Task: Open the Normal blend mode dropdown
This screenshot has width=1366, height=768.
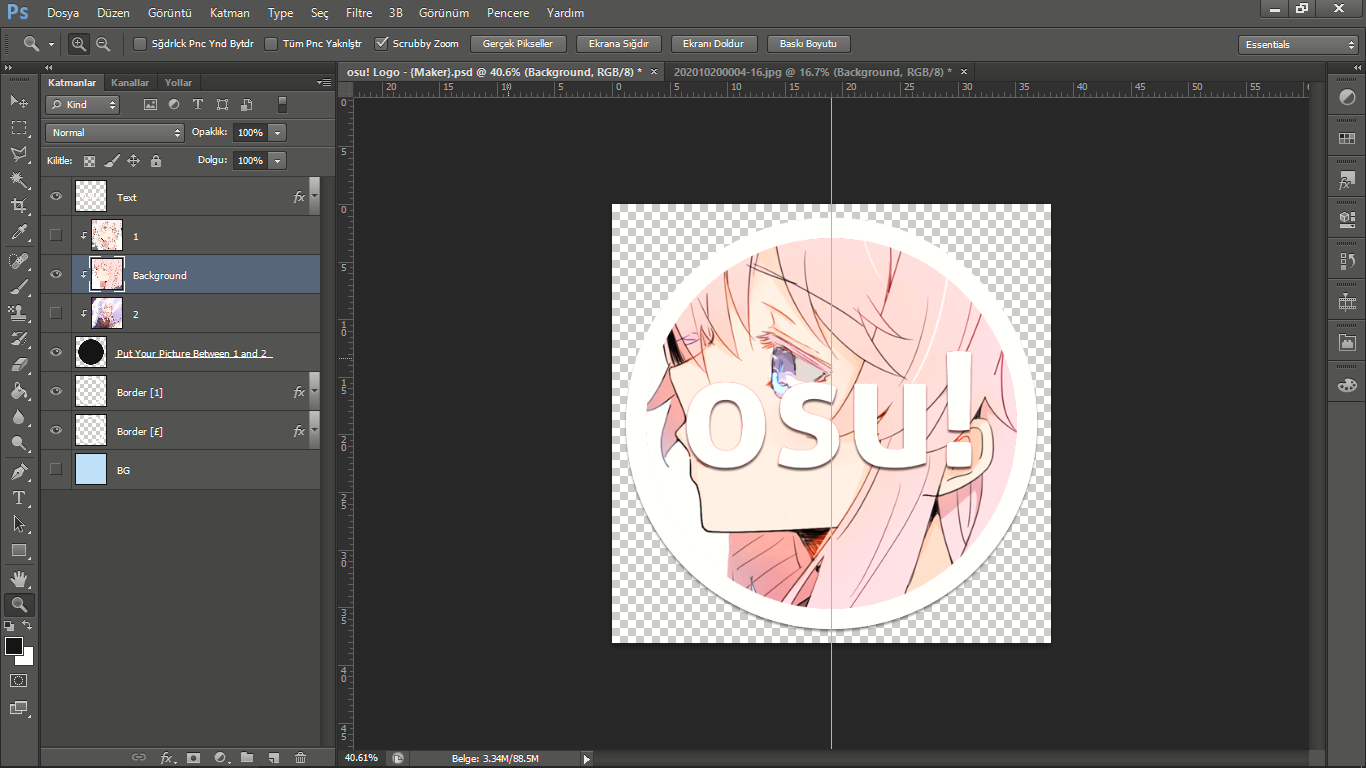Action: (115, 132)
